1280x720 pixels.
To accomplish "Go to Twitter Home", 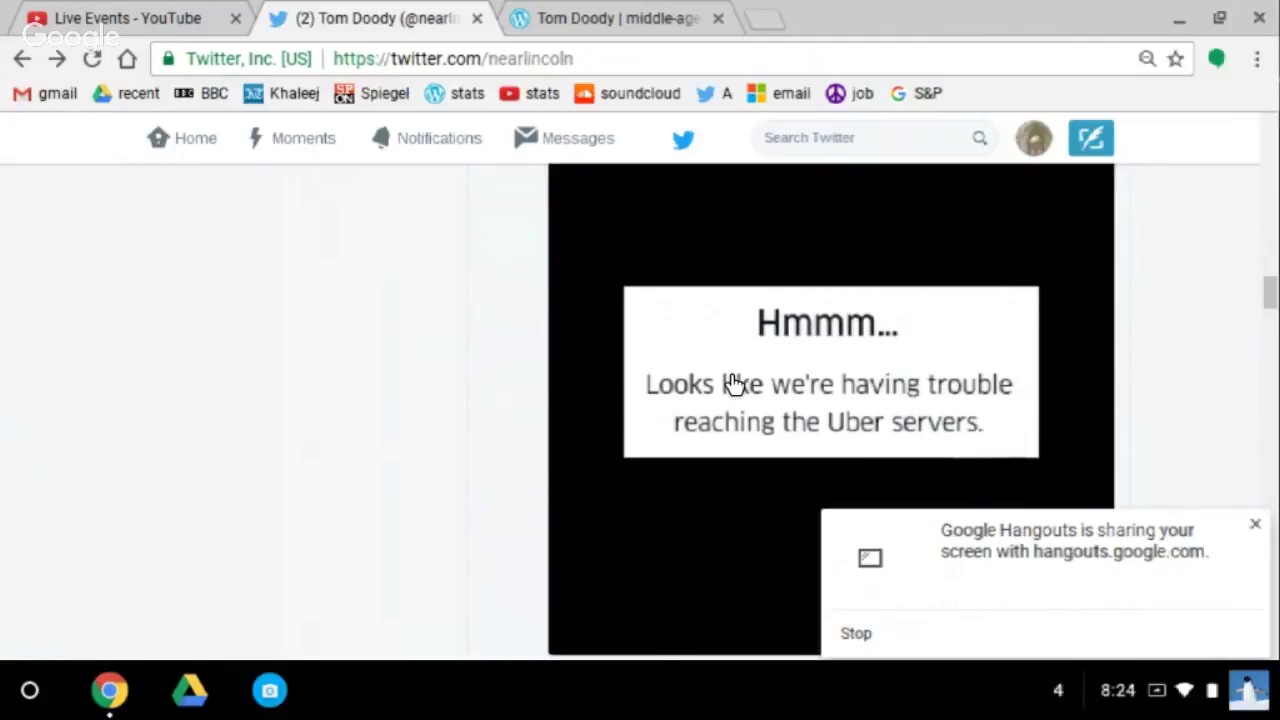I will point(182,138).
